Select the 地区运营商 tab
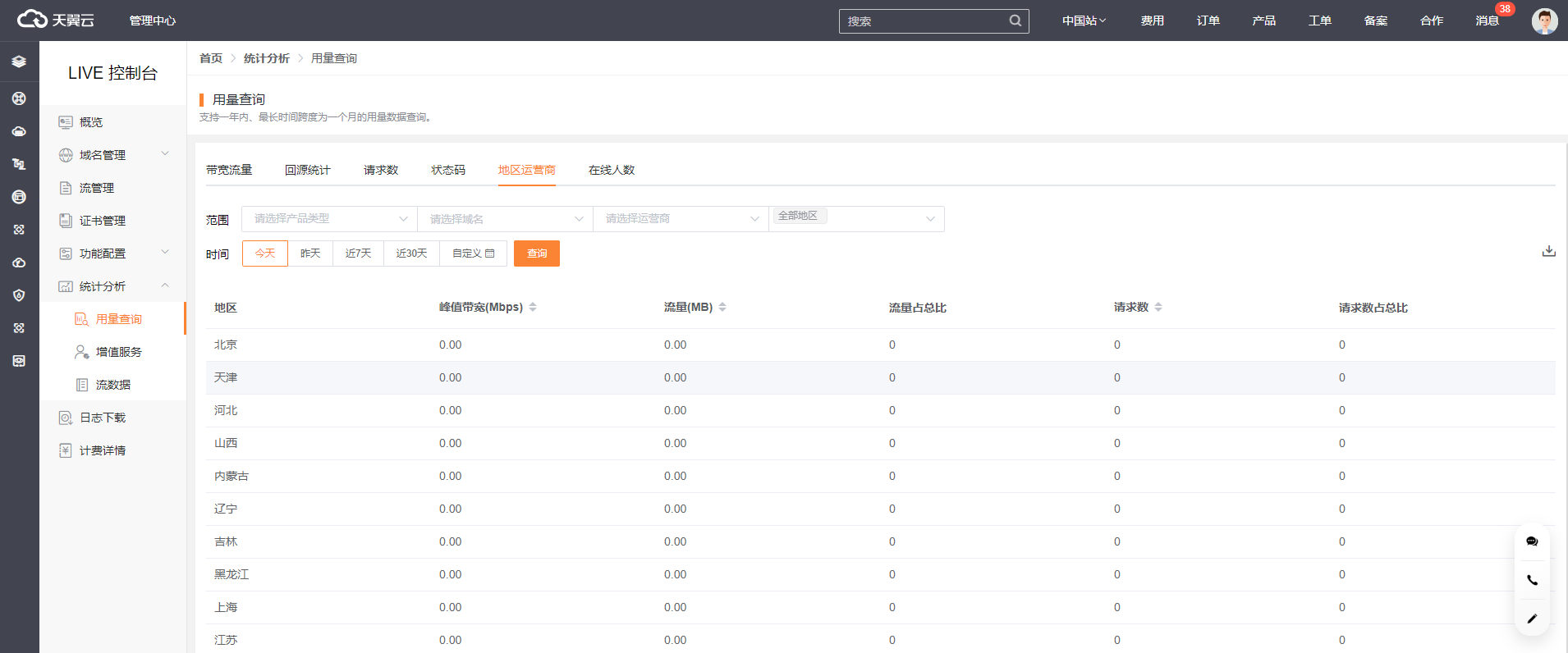1568x653 pixels. click(527, 170)
